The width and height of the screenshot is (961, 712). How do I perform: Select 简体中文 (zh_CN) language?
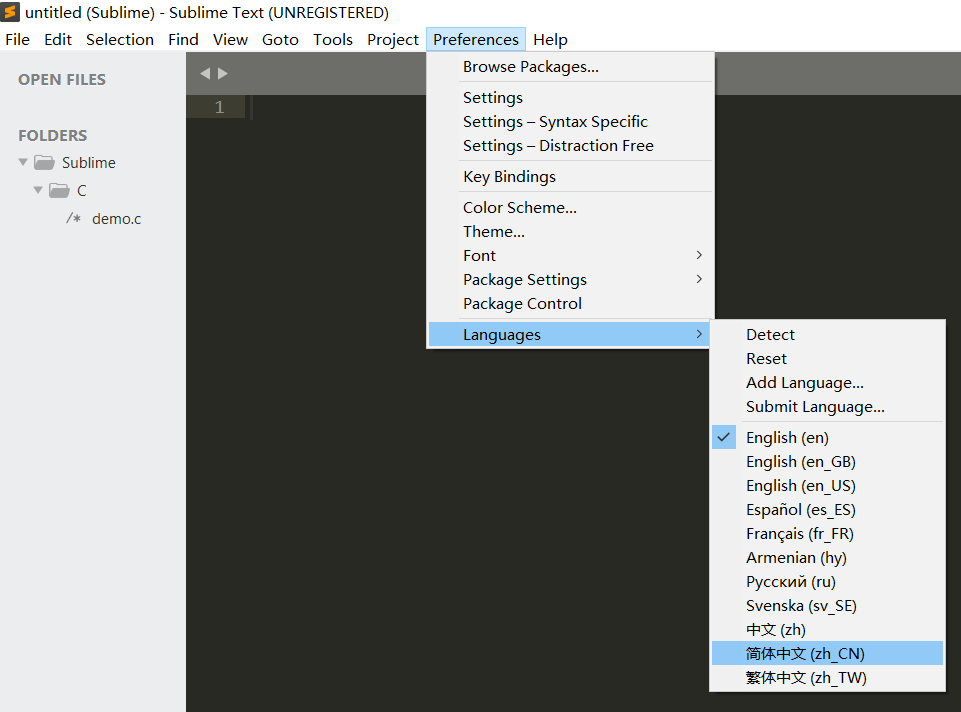pos(827,653)
